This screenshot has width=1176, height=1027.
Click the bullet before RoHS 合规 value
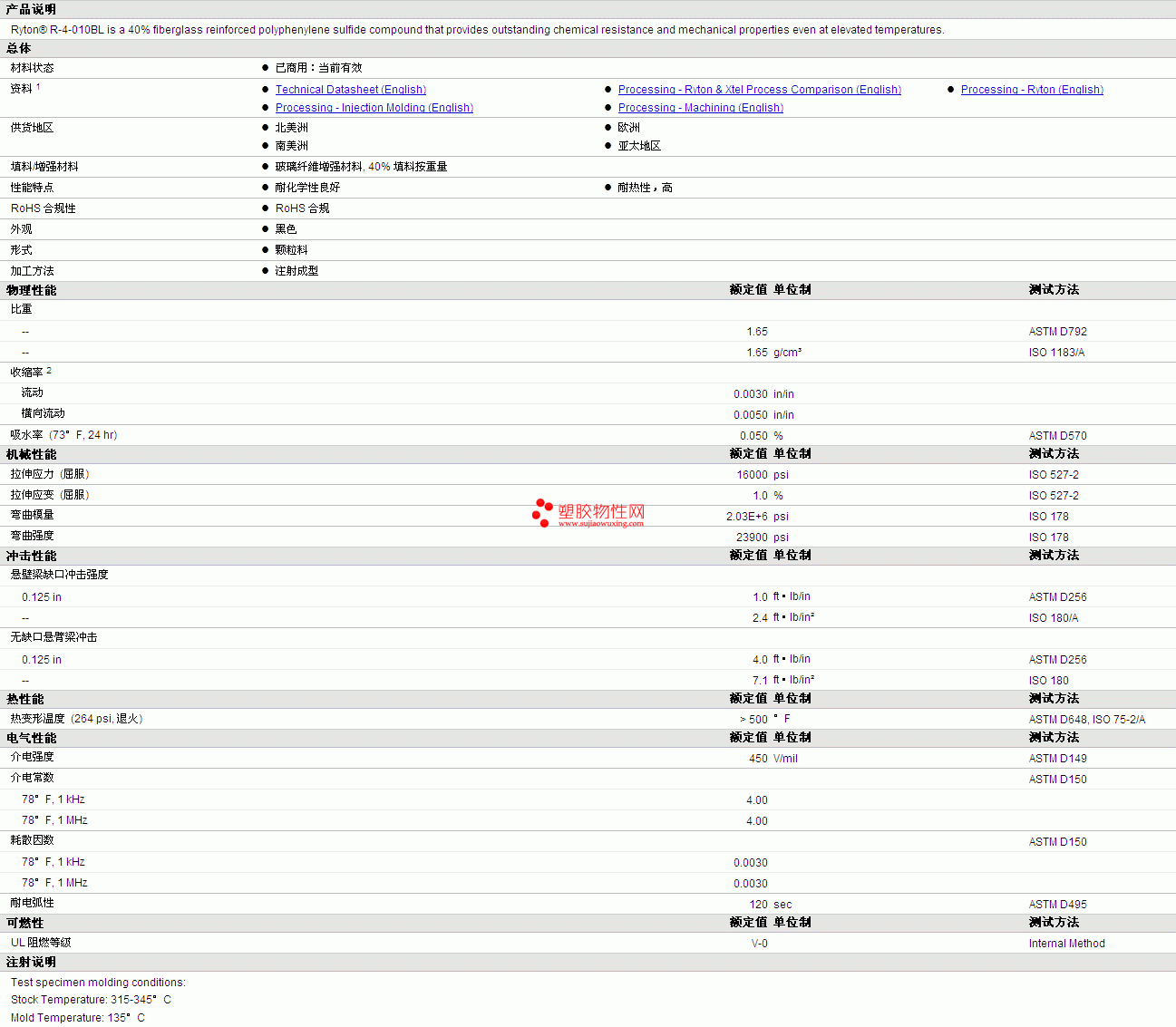(266, 208)
